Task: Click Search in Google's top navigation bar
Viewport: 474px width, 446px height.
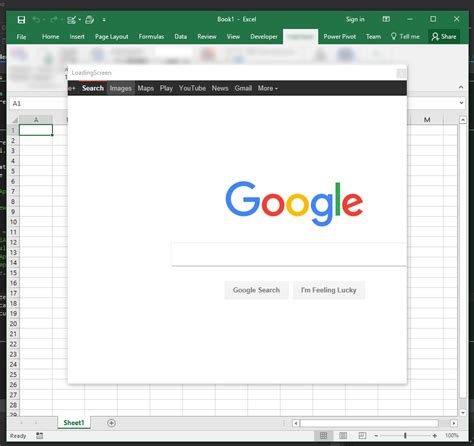Action: [93, 88]
